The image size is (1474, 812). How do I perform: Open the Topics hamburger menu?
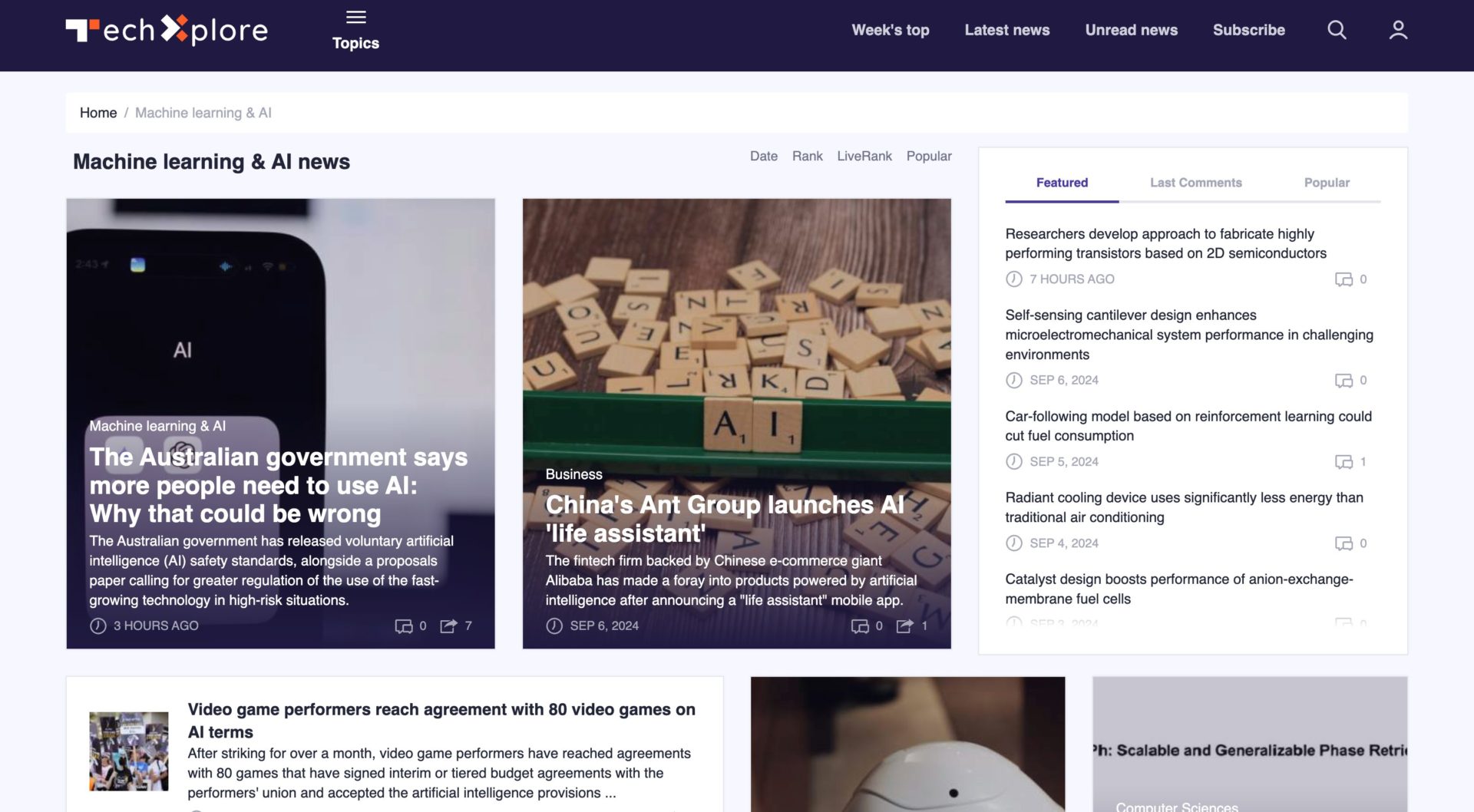click(x=355, y=30)
